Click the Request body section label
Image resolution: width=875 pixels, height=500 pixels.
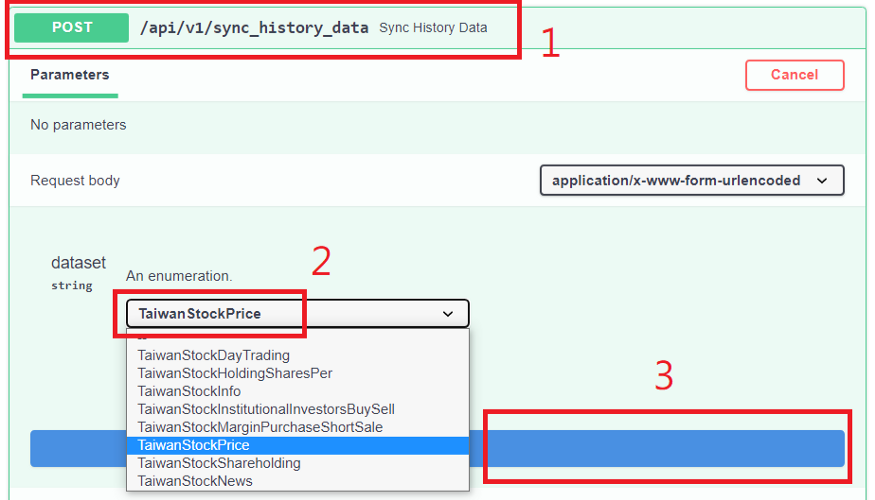pyautogui.click(x=75, y=181)
